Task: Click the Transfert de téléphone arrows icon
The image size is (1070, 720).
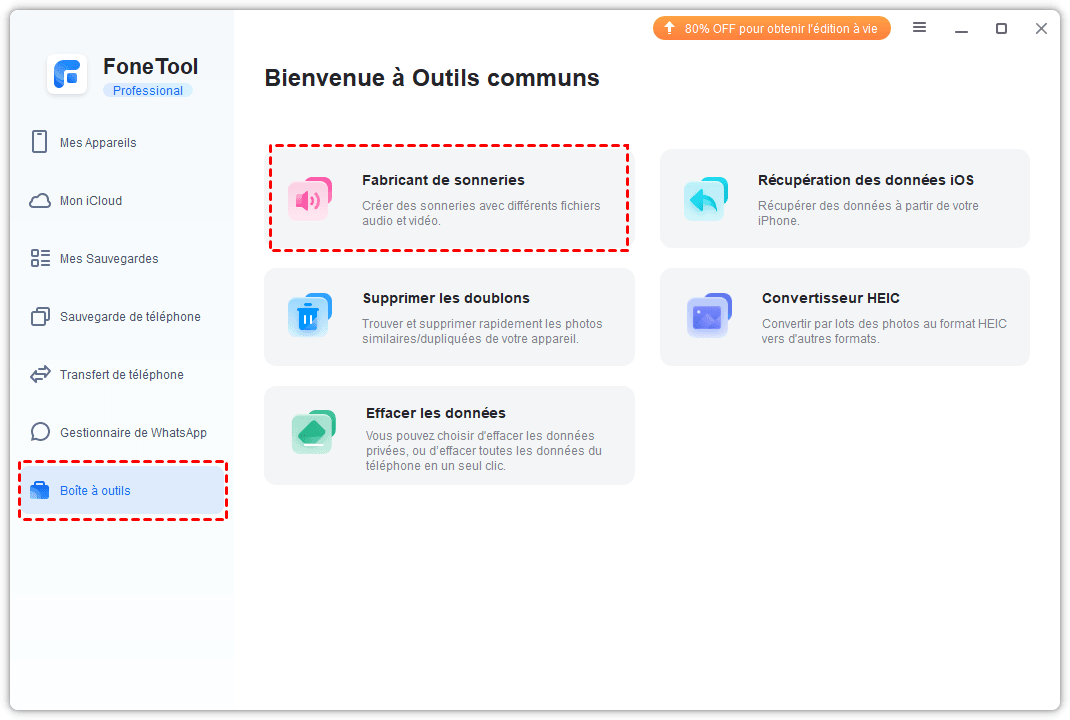Action: pos(40,375)
